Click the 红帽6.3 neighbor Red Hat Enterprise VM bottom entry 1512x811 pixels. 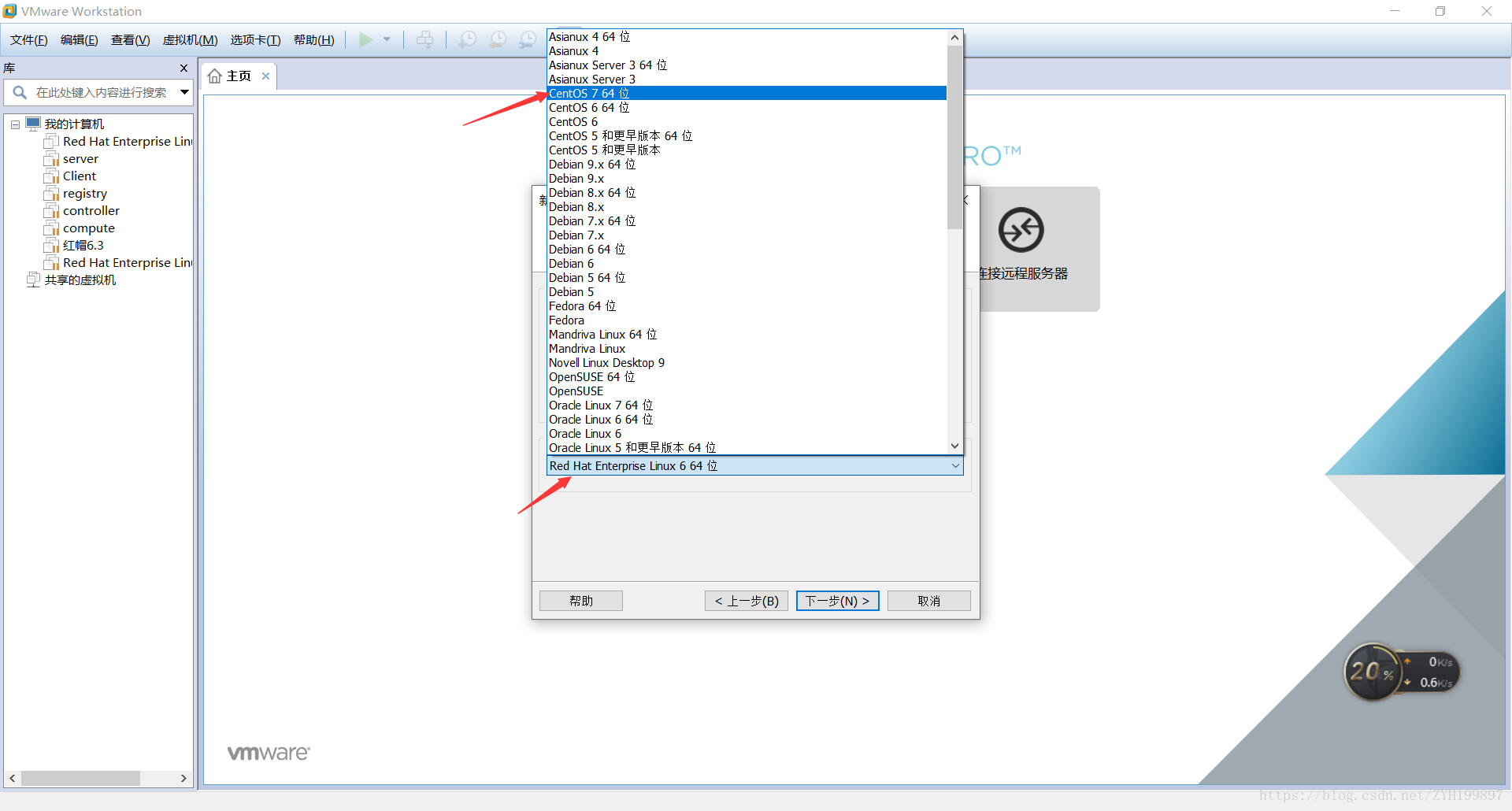point(128,263)
